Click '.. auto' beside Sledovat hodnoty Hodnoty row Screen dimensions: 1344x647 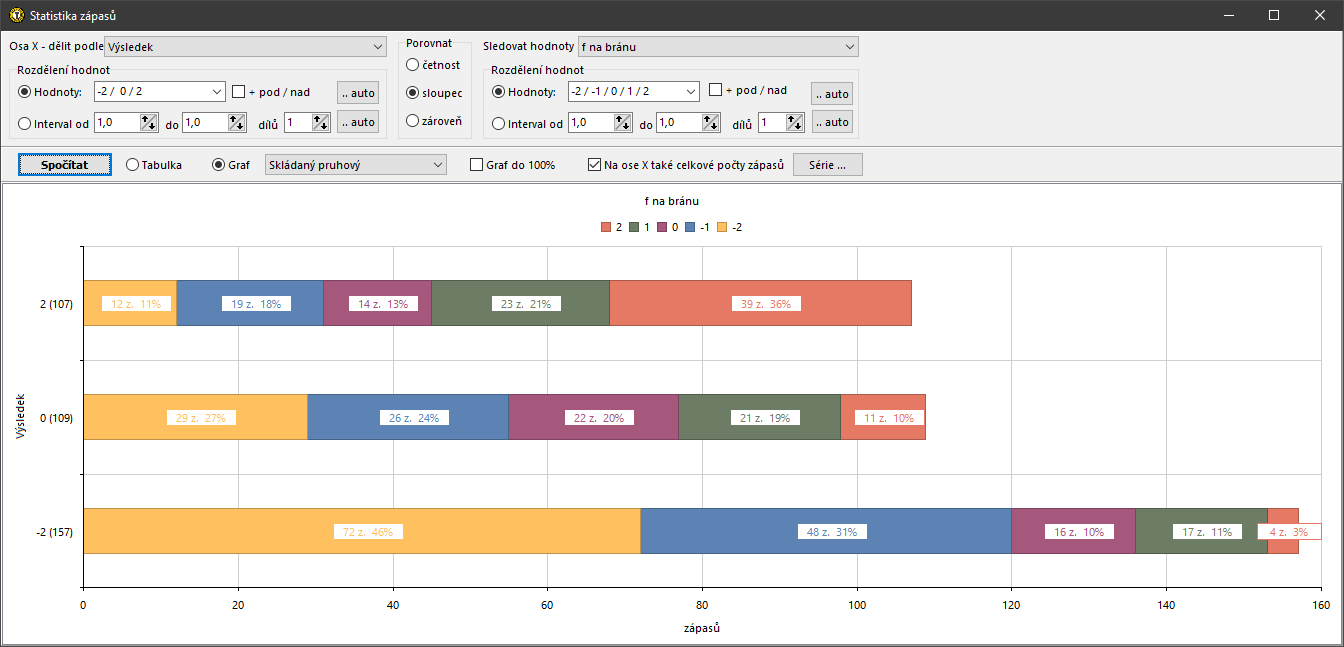click(x=832, y=94)
